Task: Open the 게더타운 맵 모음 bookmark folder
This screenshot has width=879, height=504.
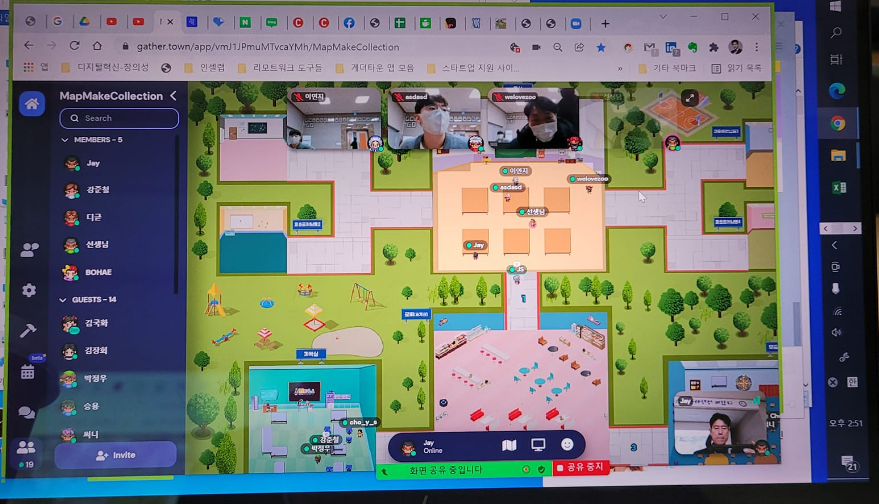Action: (375, 68)
